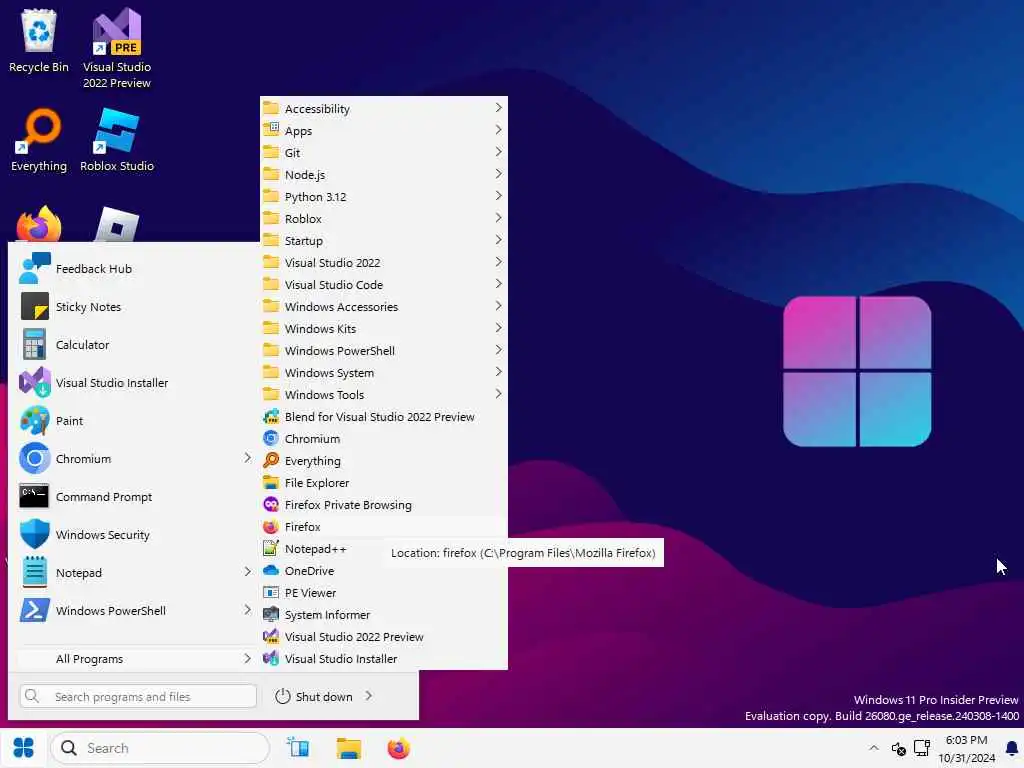Open Windows System folder

pyautogui.click(x=383, y=372)
